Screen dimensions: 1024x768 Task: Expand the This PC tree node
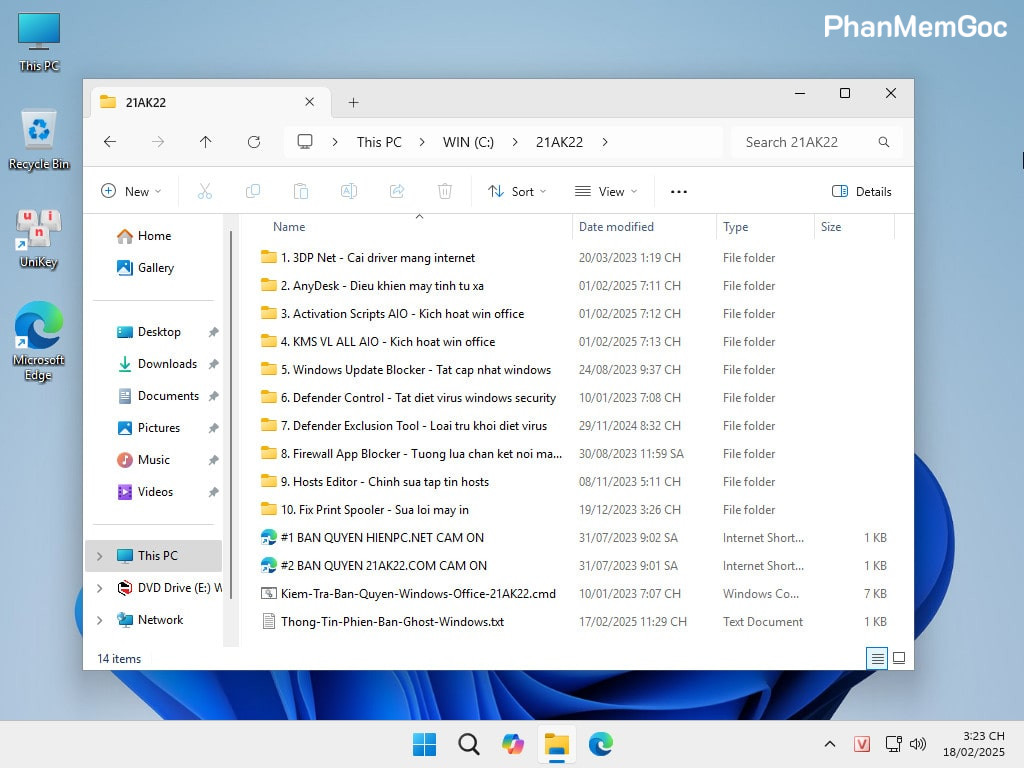tap(99, 556)
